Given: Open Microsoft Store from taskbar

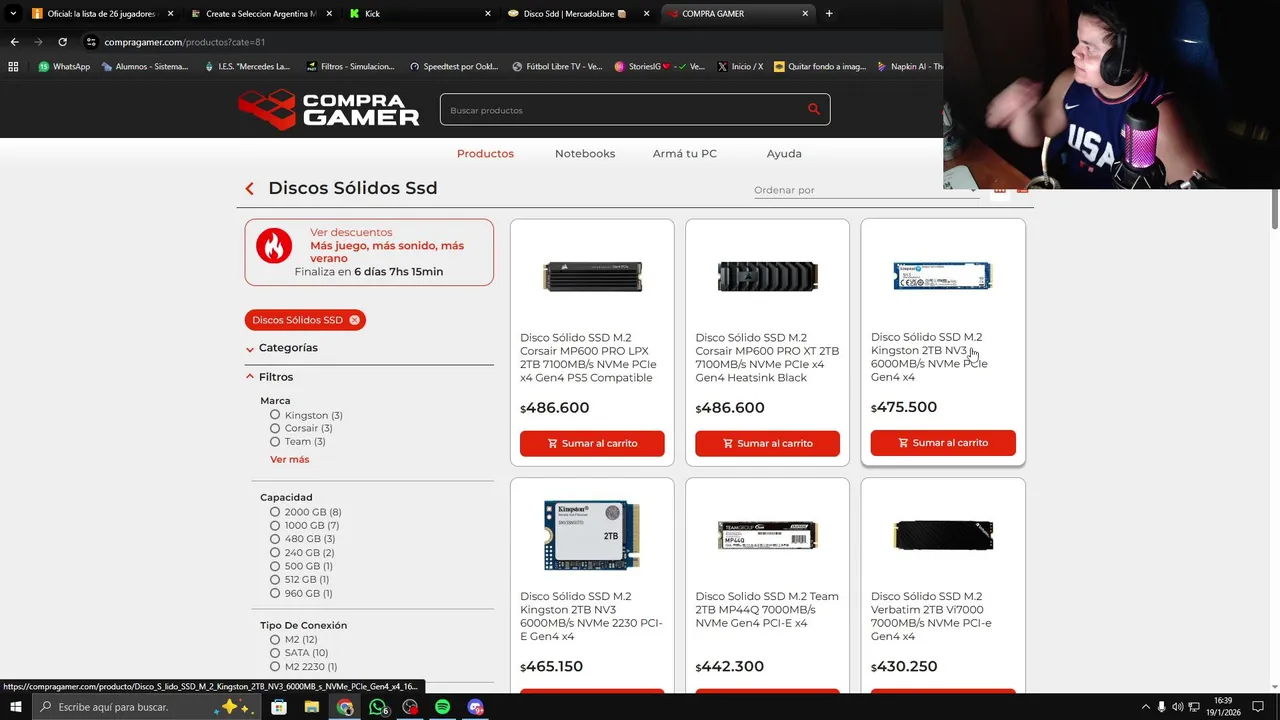Looking at the screenshot, I should (279, 707).
